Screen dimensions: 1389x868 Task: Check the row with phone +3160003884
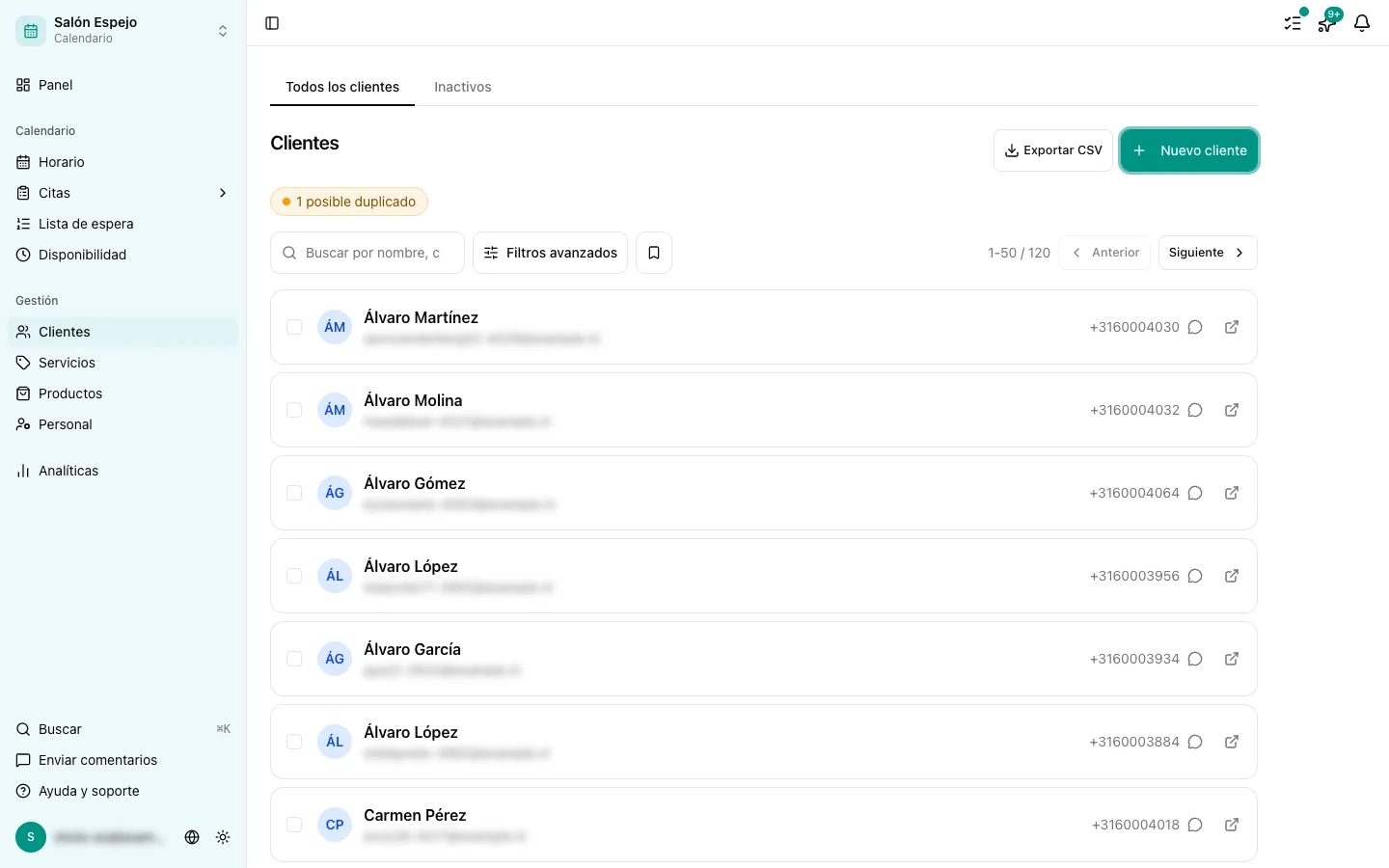[294, 742]
